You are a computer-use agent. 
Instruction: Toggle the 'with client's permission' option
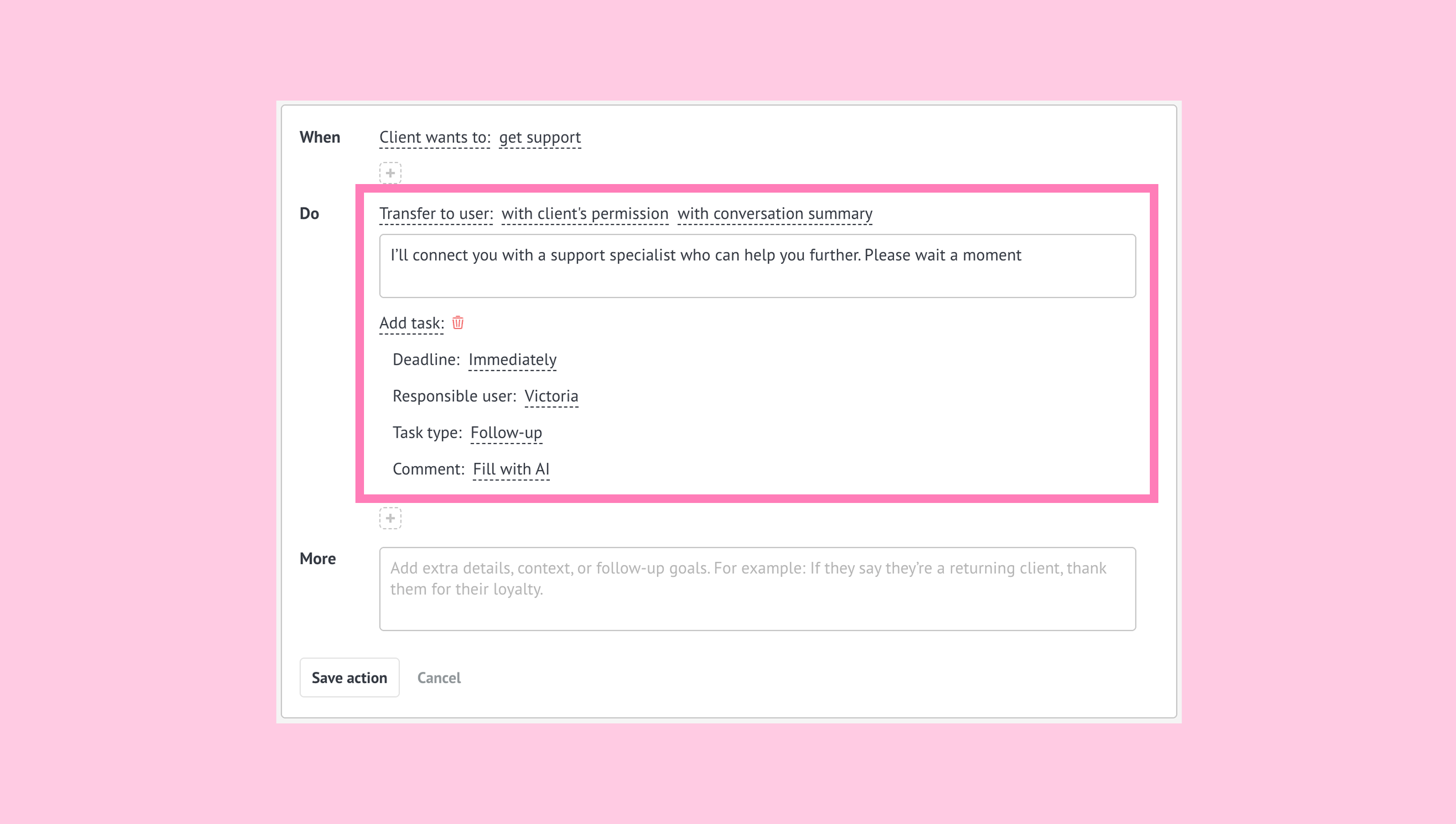coord(584,214)
